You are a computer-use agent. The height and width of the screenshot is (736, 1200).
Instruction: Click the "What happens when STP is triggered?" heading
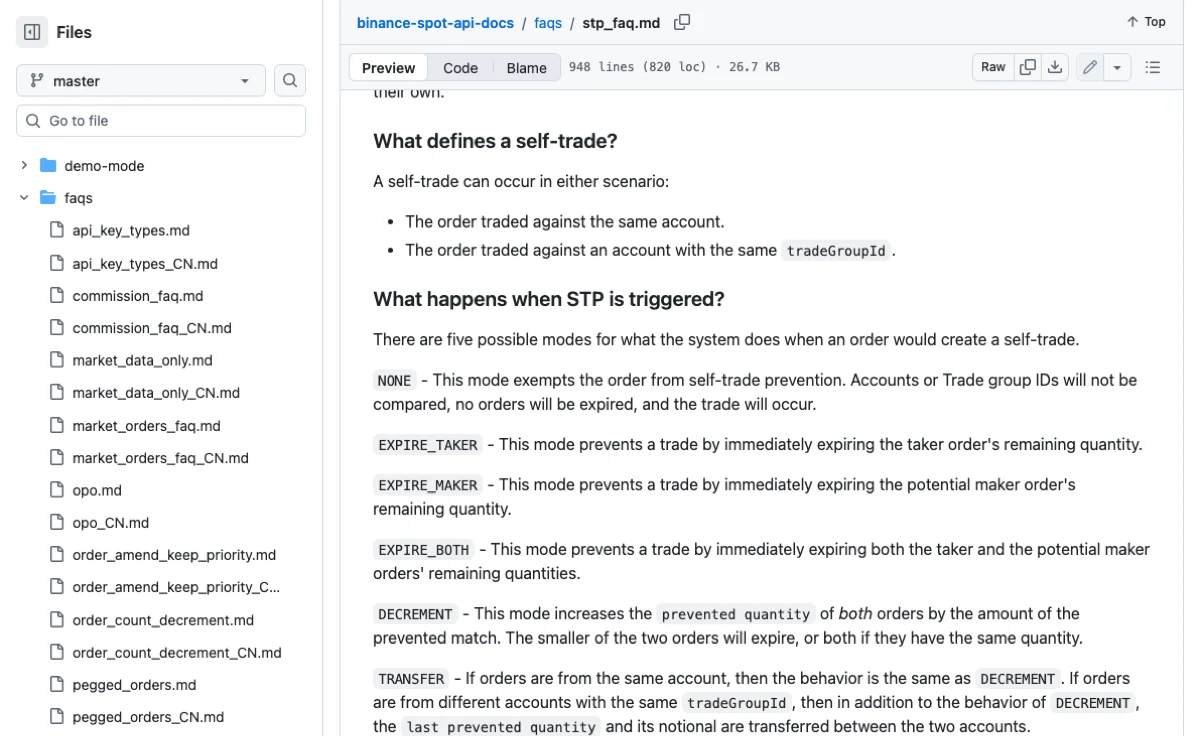pyautogui.click(x=549, y=299)
